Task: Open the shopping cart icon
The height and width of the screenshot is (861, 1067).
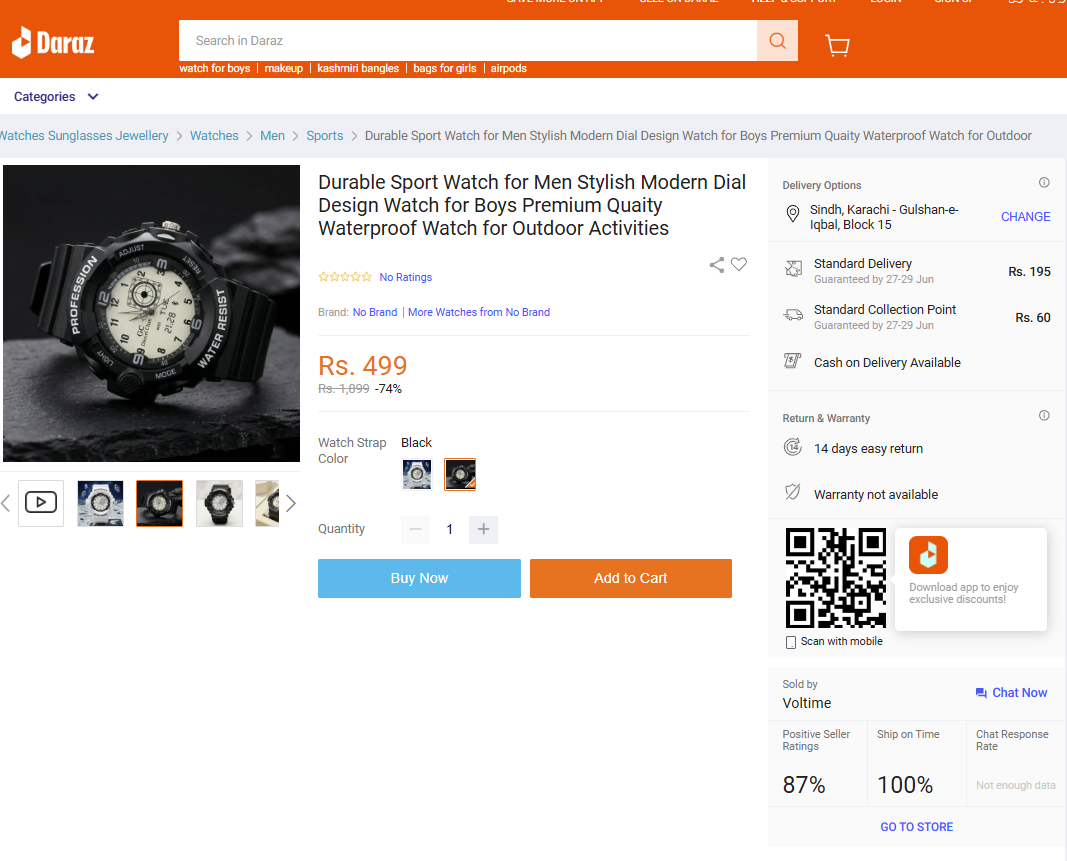Action: point(837,45)
